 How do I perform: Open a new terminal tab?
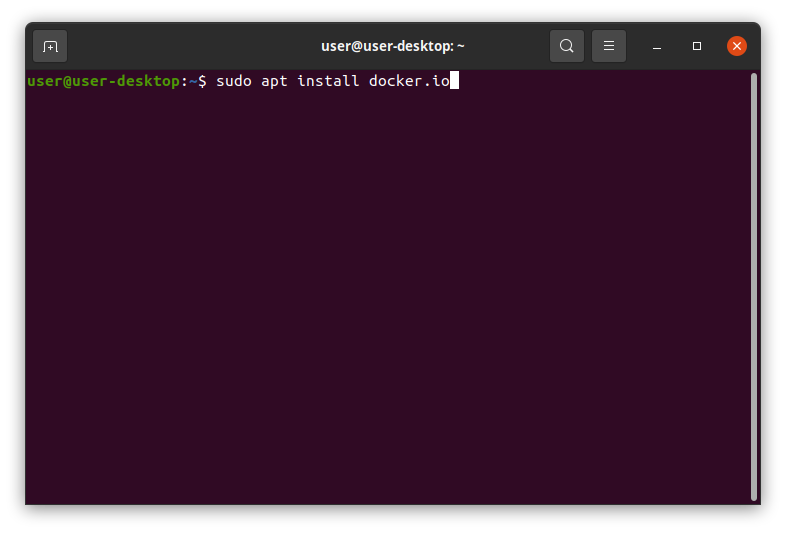pos(50,46)
